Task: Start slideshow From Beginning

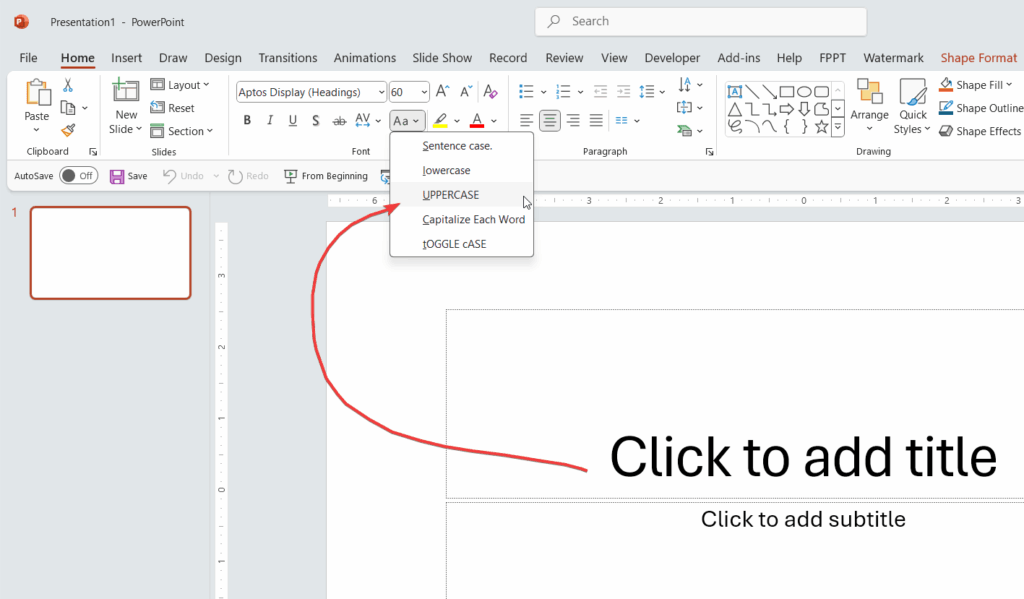Action: [x=326, y=176]
